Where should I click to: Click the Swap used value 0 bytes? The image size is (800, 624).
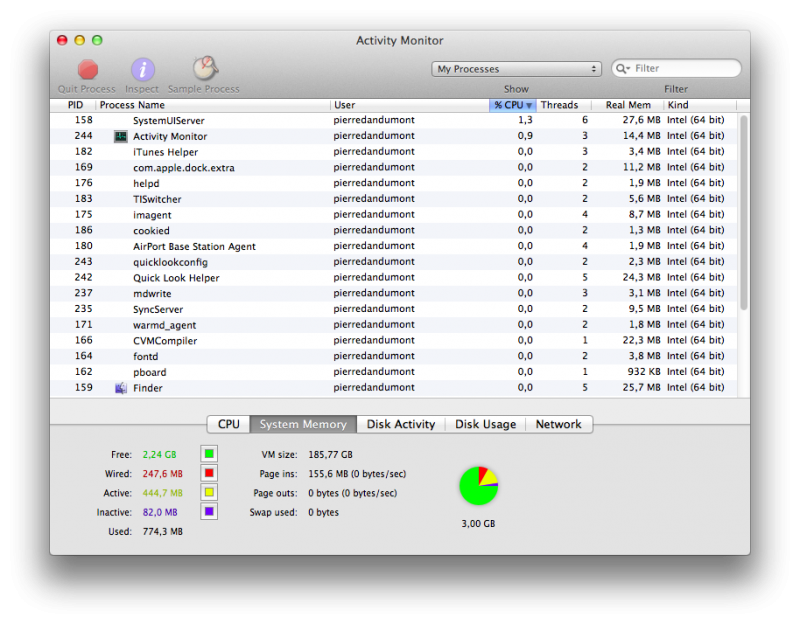(x=323, y=512)
